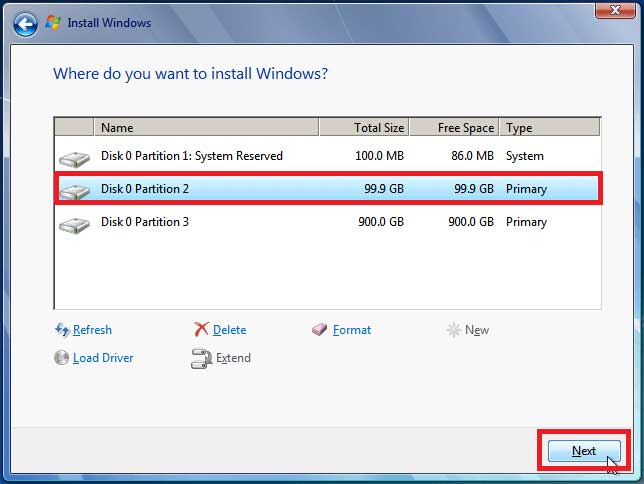
Task: Click the starburst New icon
Action: point(454,330)
